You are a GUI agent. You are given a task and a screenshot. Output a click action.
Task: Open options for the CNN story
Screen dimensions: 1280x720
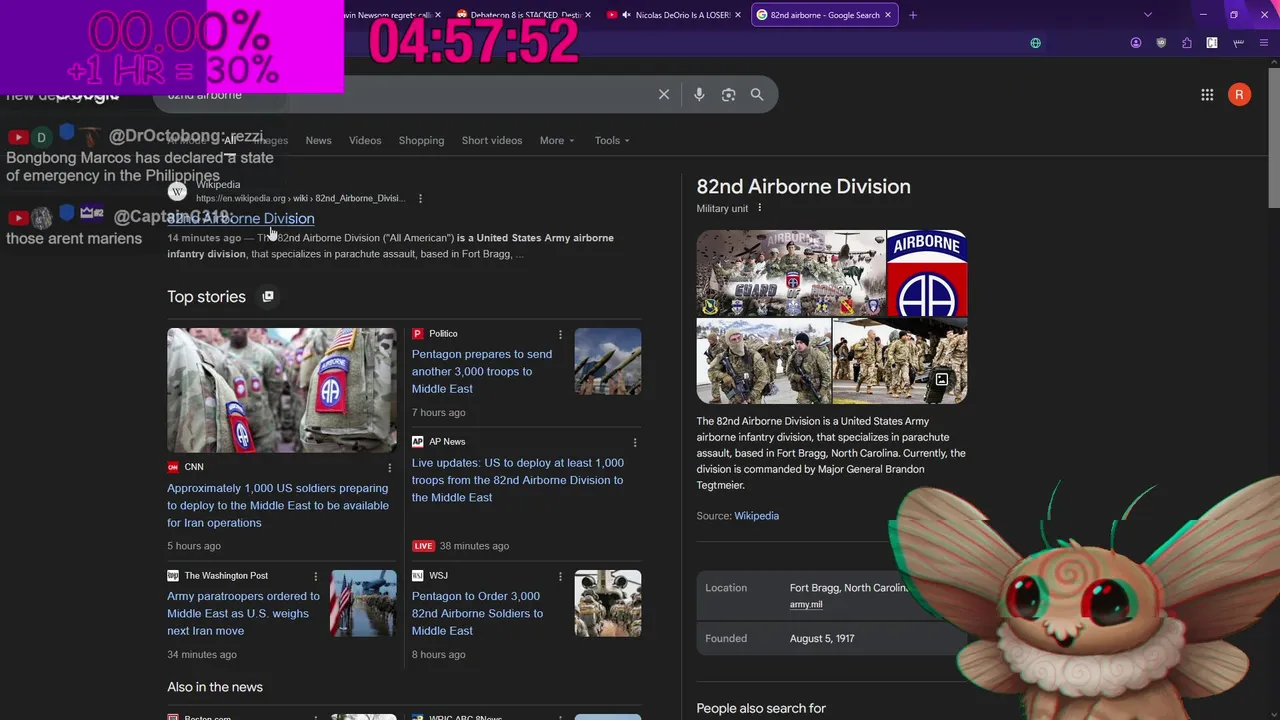click(x=390, y=468)
